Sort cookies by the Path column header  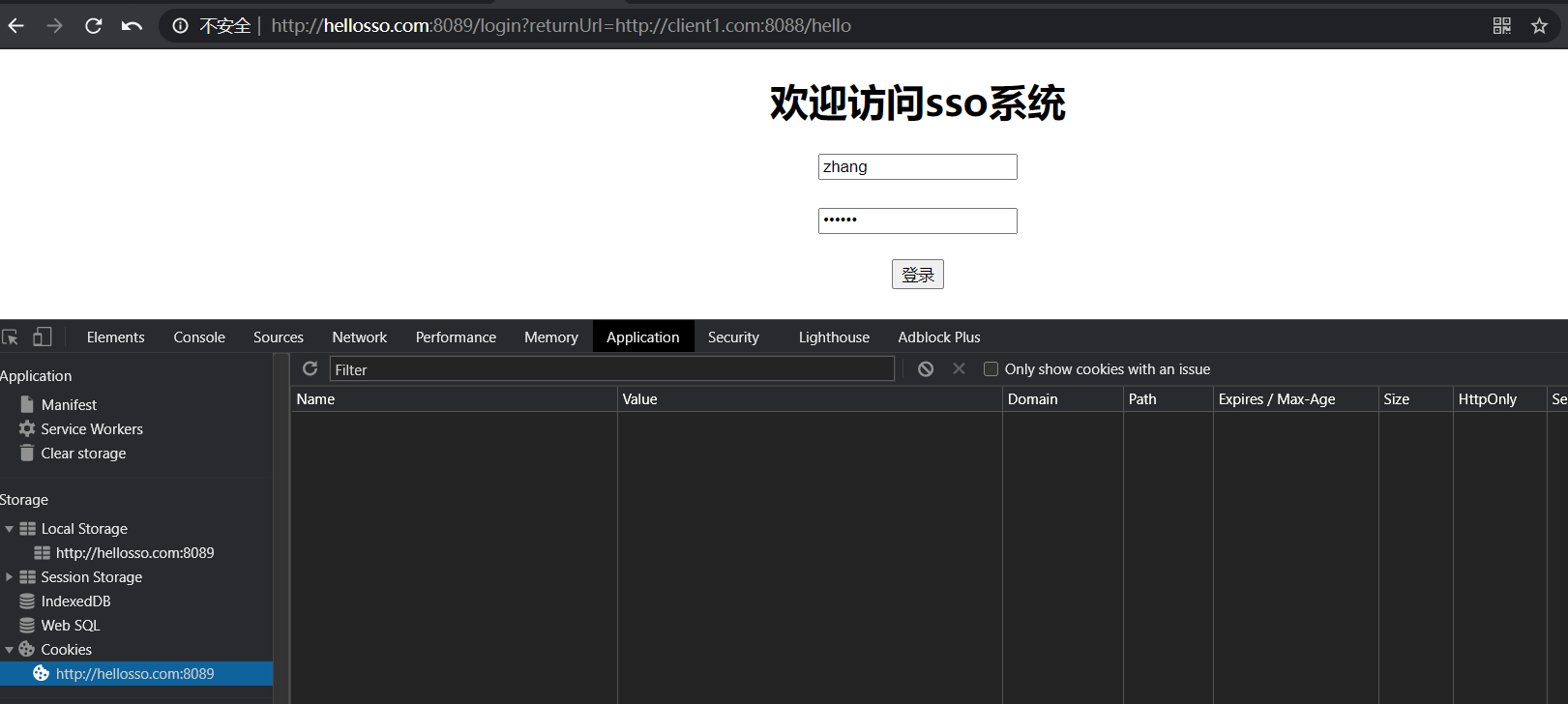click(x=1169, y=398)
